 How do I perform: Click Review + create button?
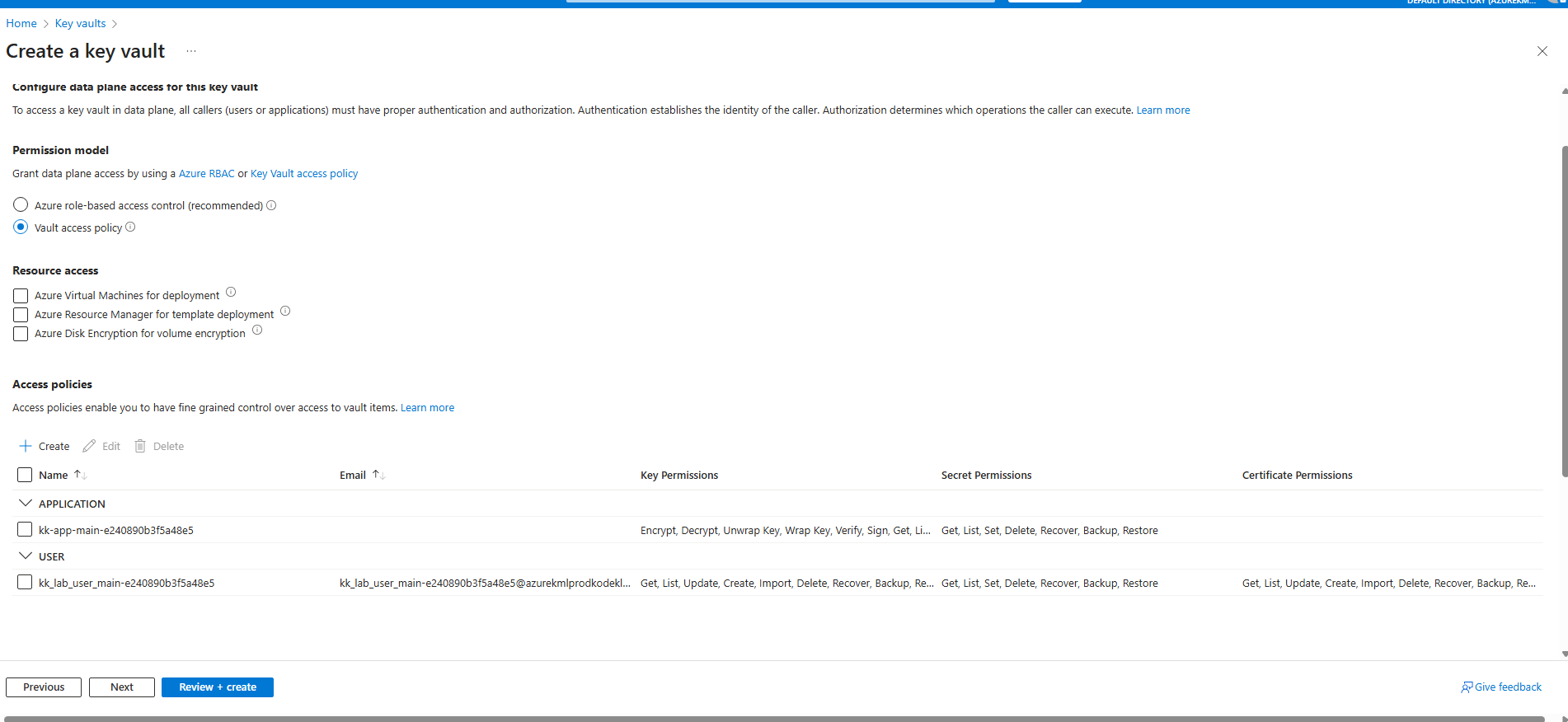pyautogui.click(x=218, y=687)
